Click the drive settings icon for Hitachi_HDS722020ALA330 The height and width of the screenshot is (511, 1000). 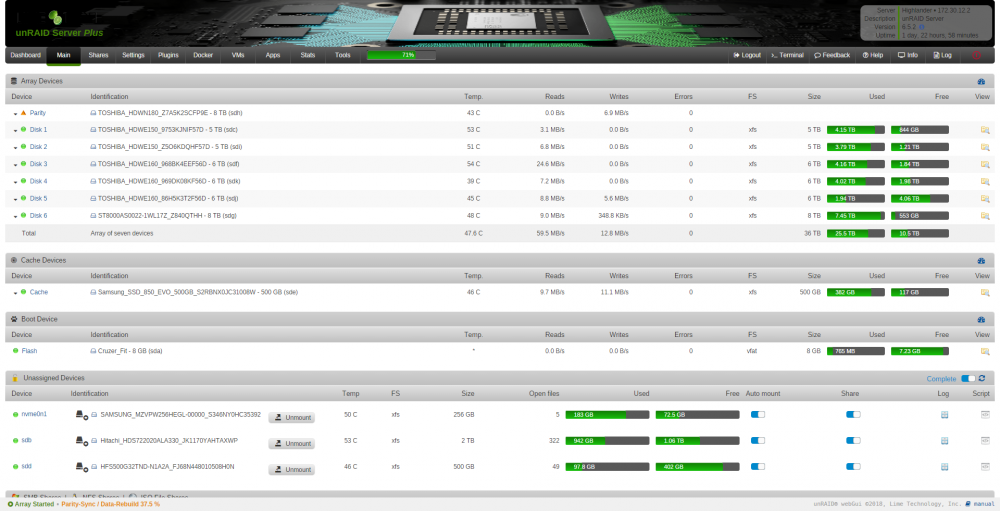pyautogui.click(x=82, y=441)
